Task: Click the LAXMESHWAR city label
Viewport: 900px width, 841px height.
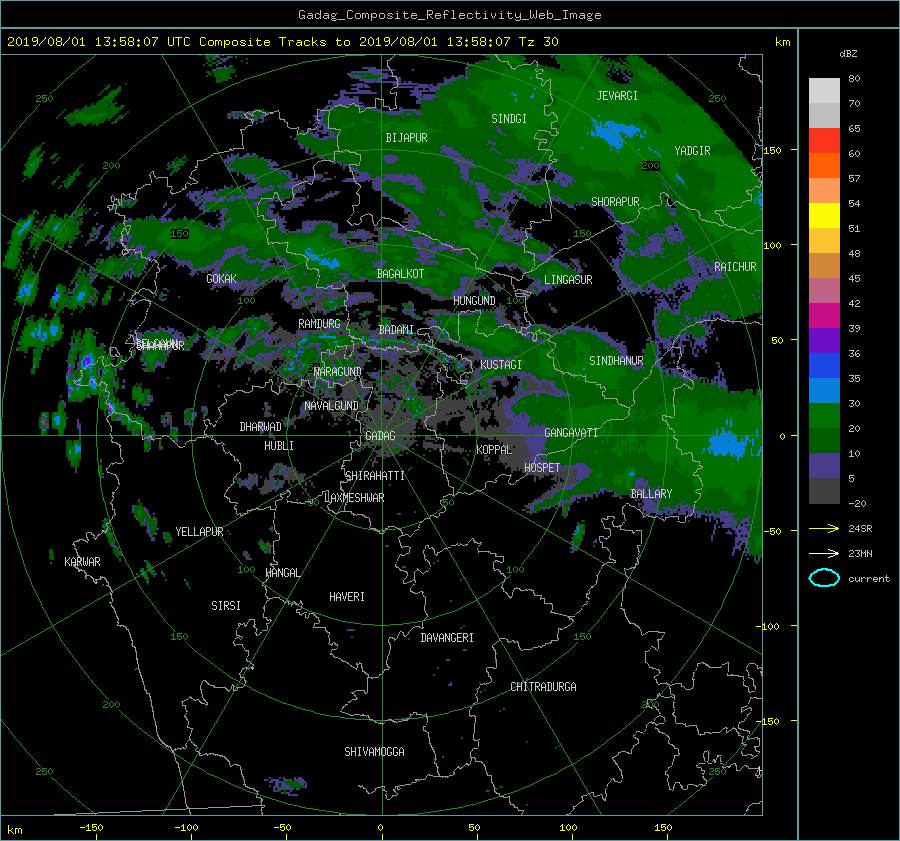Action: coord(354,498)
